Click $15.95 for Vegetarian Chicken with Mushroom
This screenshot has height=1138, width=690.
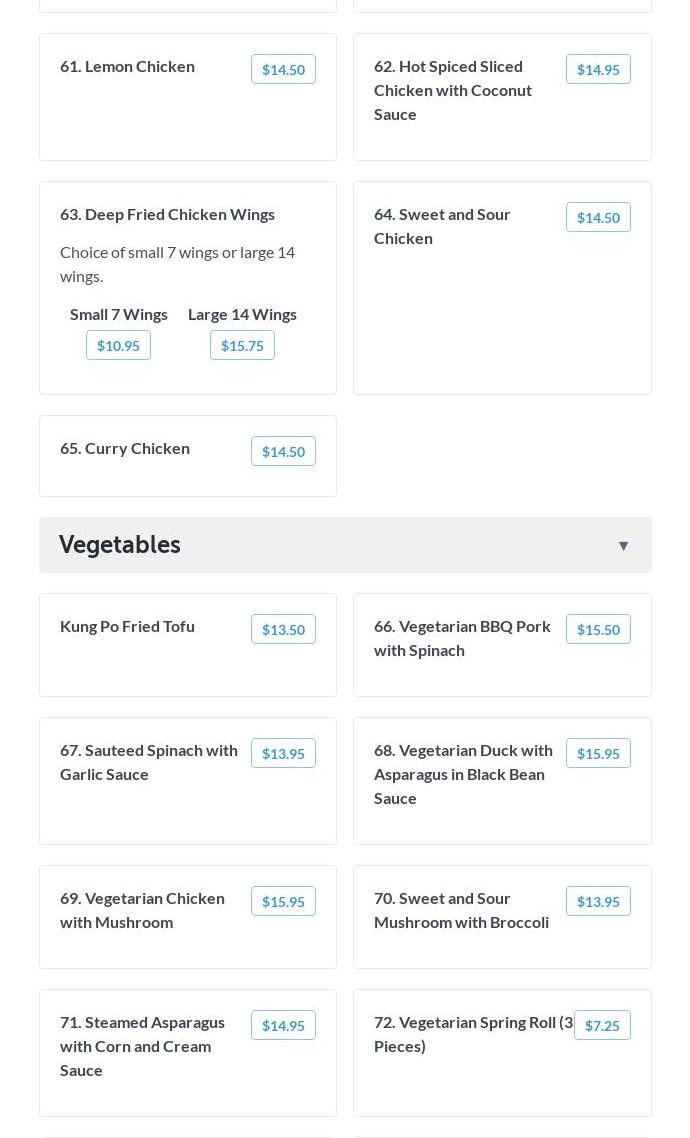click(x=283, y=901)
